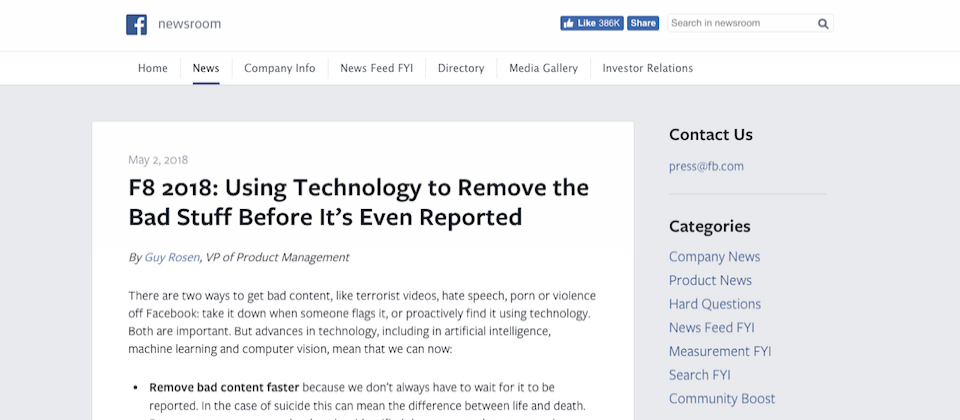960x420 pixels.
Task: Open the Product News category
Action: (x=710, y=280)
